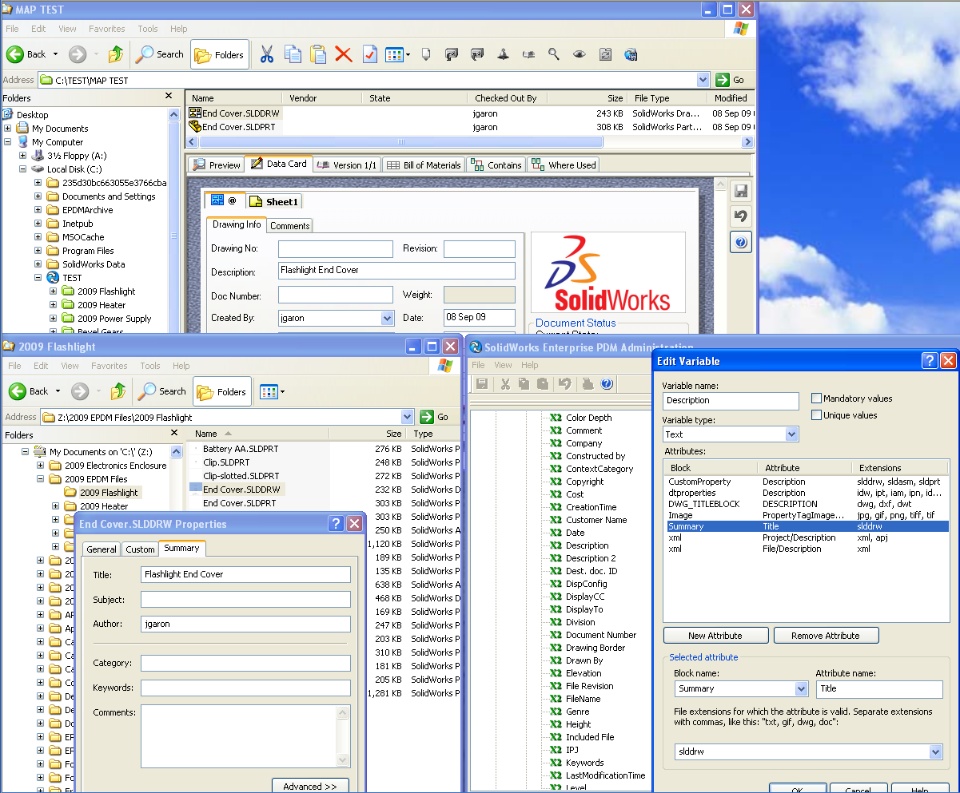960x793 pixels.
Task: Open Search in the 2009 Flashlight window
Action: (x=162, y=391)
